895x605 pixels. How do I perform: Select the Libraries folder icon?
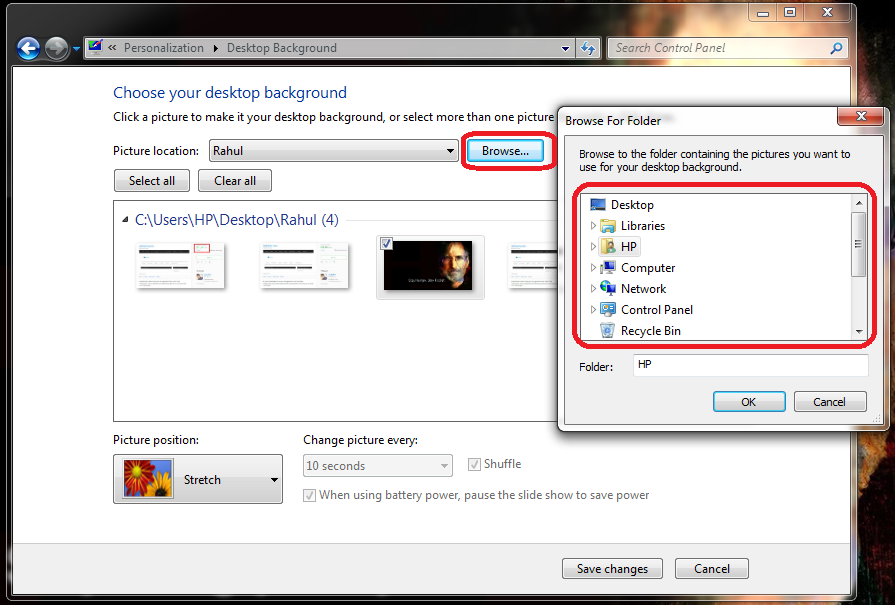[608, 226]
